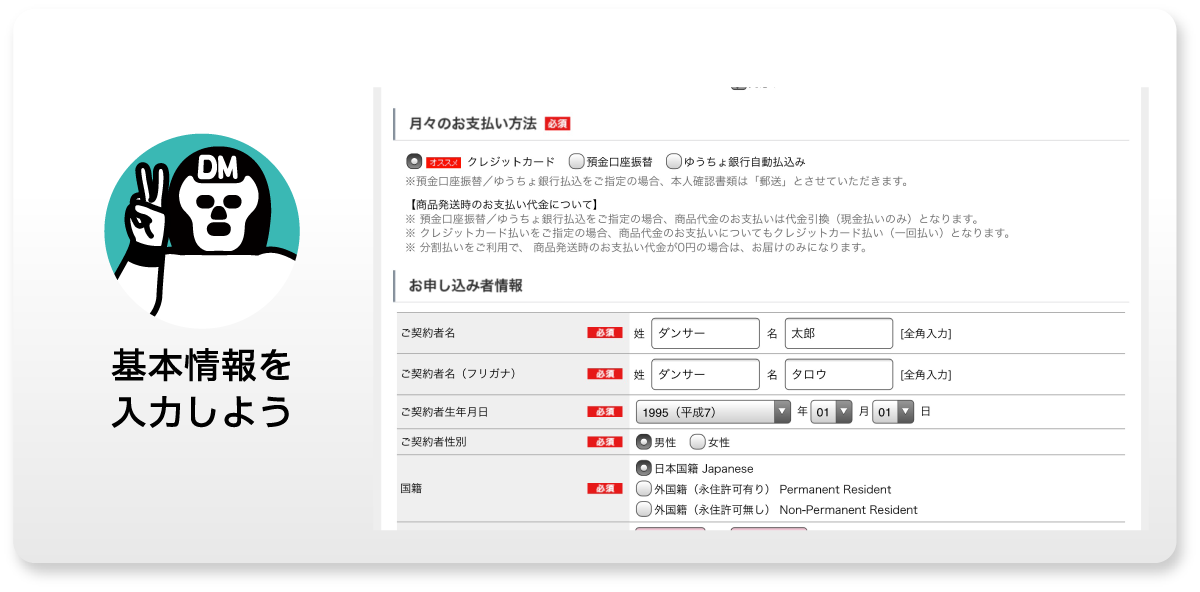
Task: Click the DM masked mascot avatar
Action: tap(202, 231)
